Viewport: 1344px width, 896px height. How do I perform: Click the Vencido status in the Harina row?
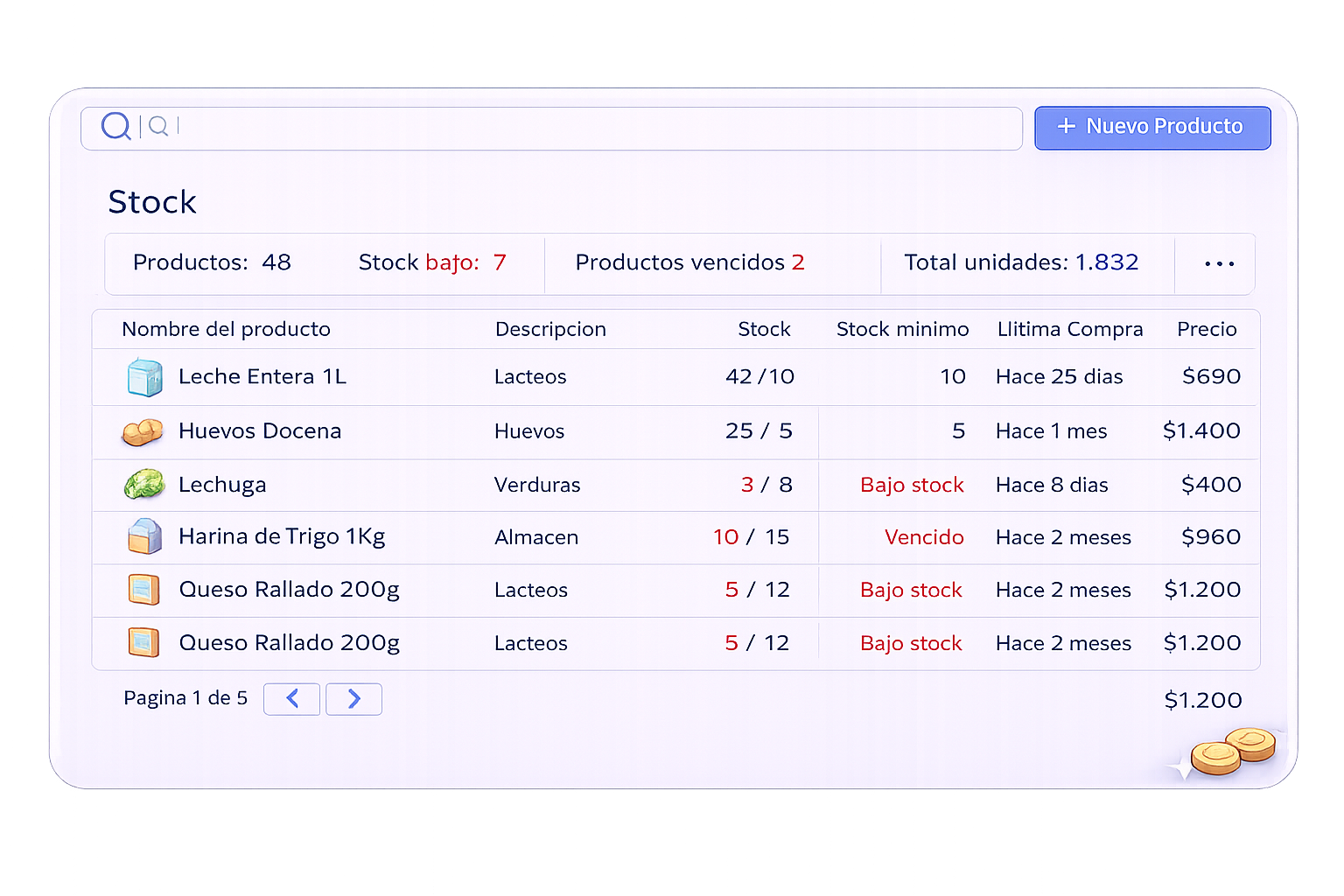click(924, 537)
